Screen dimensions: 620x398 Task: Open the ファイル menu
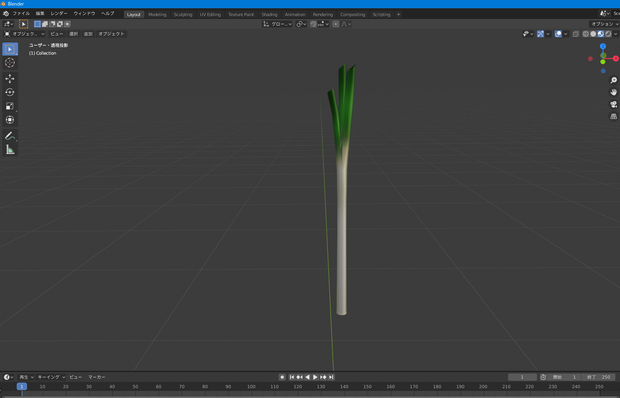pyautogui.click(x=21, y=14)
